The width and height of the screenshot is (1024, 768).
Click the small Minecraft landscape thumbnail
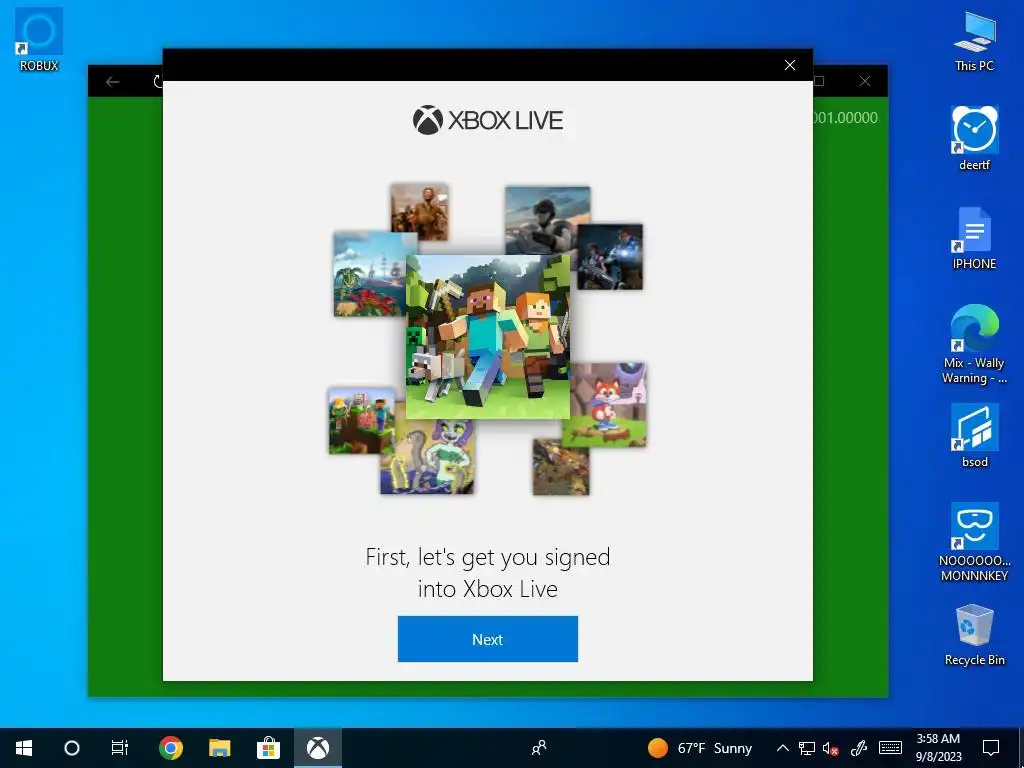pyautogui.click(x=362, y=421)
